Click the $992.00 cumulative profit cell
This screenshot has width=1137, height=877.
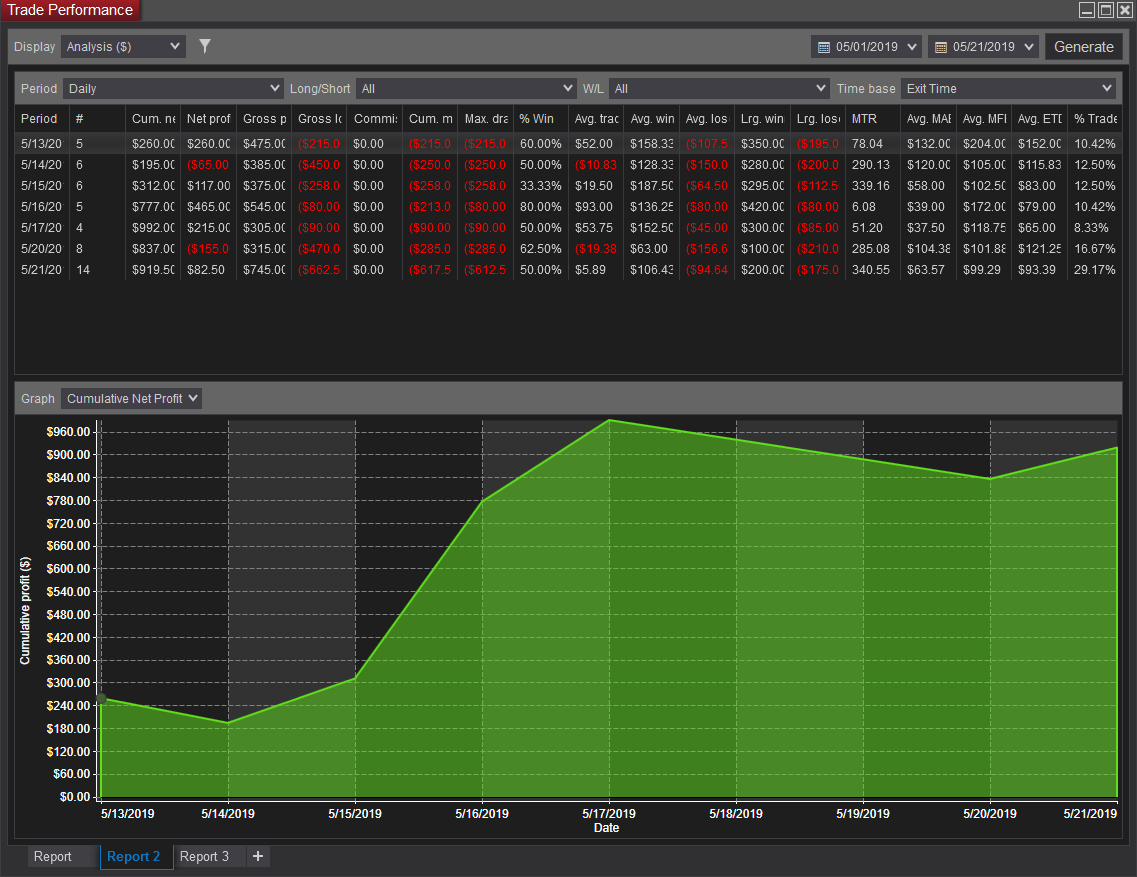coord(152,228)
